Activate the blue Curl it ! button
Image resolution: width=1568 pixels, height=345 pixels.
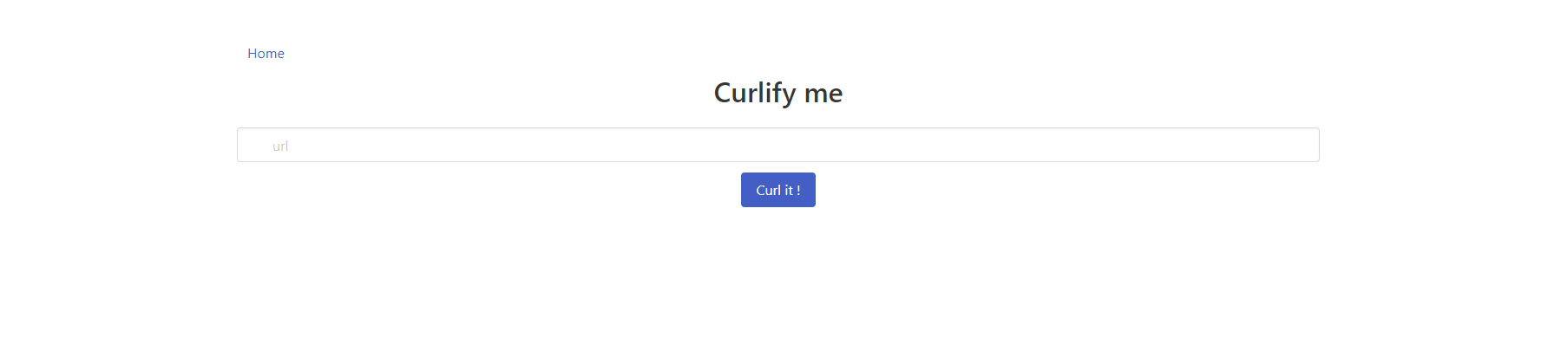pos(777,190)
